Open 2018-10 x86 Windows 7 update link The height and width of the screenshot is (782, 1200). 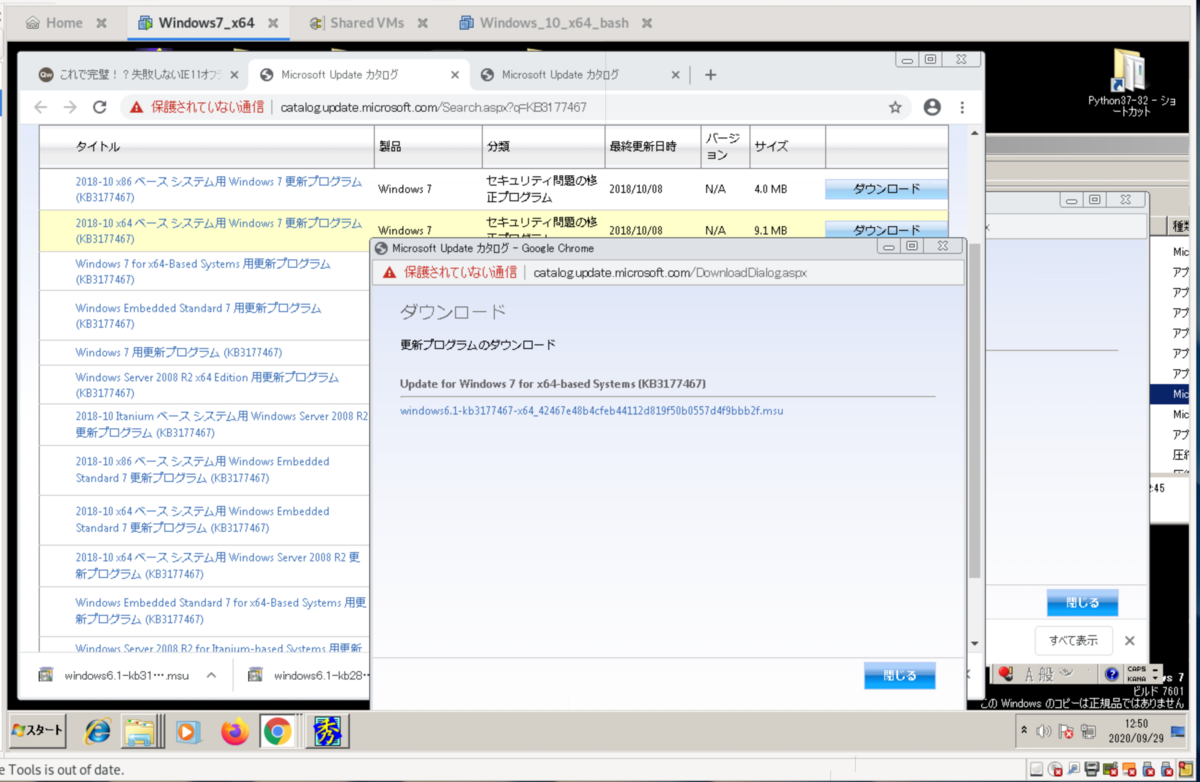coord(219,190)
